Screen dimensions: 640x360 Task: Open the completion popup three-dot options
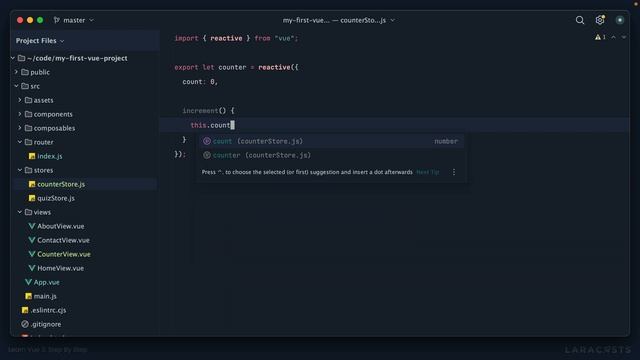pyautogui.click(x=454, y=172)
